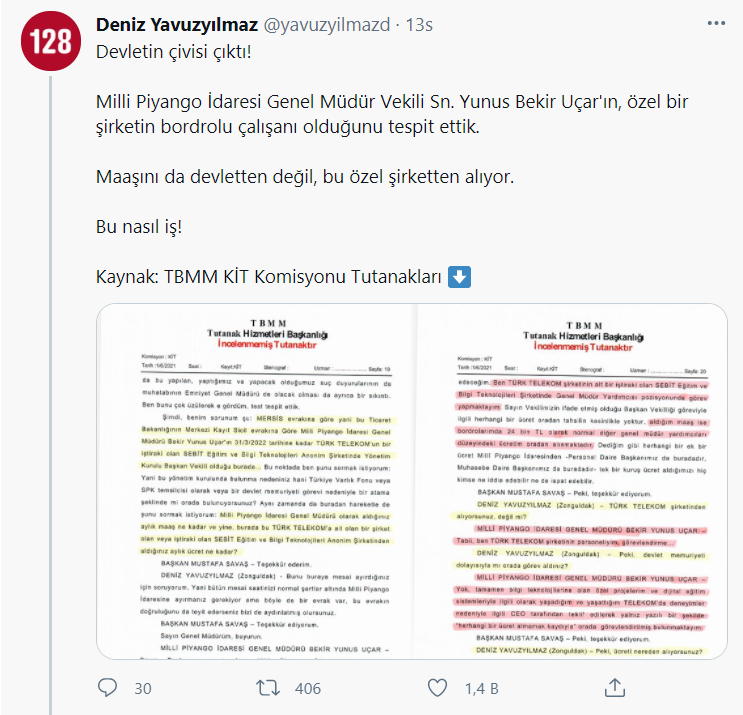Click the red highlighted passage in right page
743x715 pixels.
pyautogui.click(x=582, y=413)
